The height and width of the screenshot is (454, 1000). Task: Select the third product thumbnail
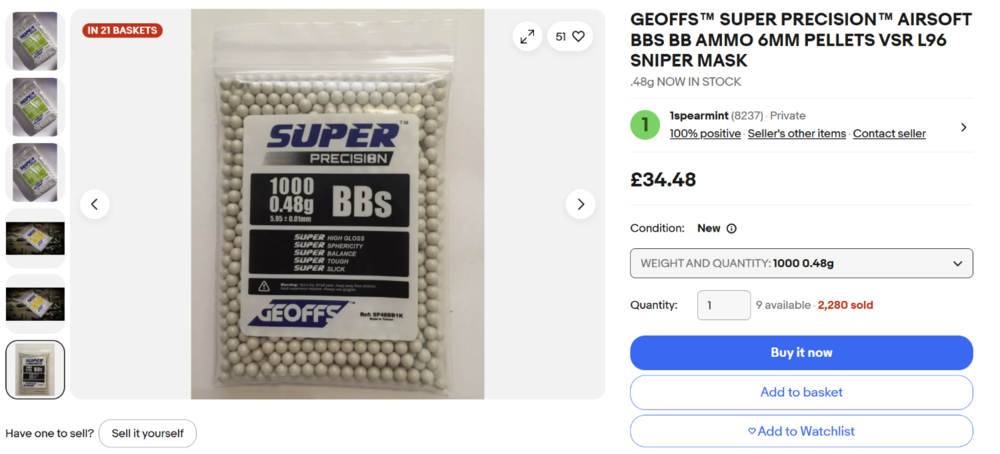(35, 172)
